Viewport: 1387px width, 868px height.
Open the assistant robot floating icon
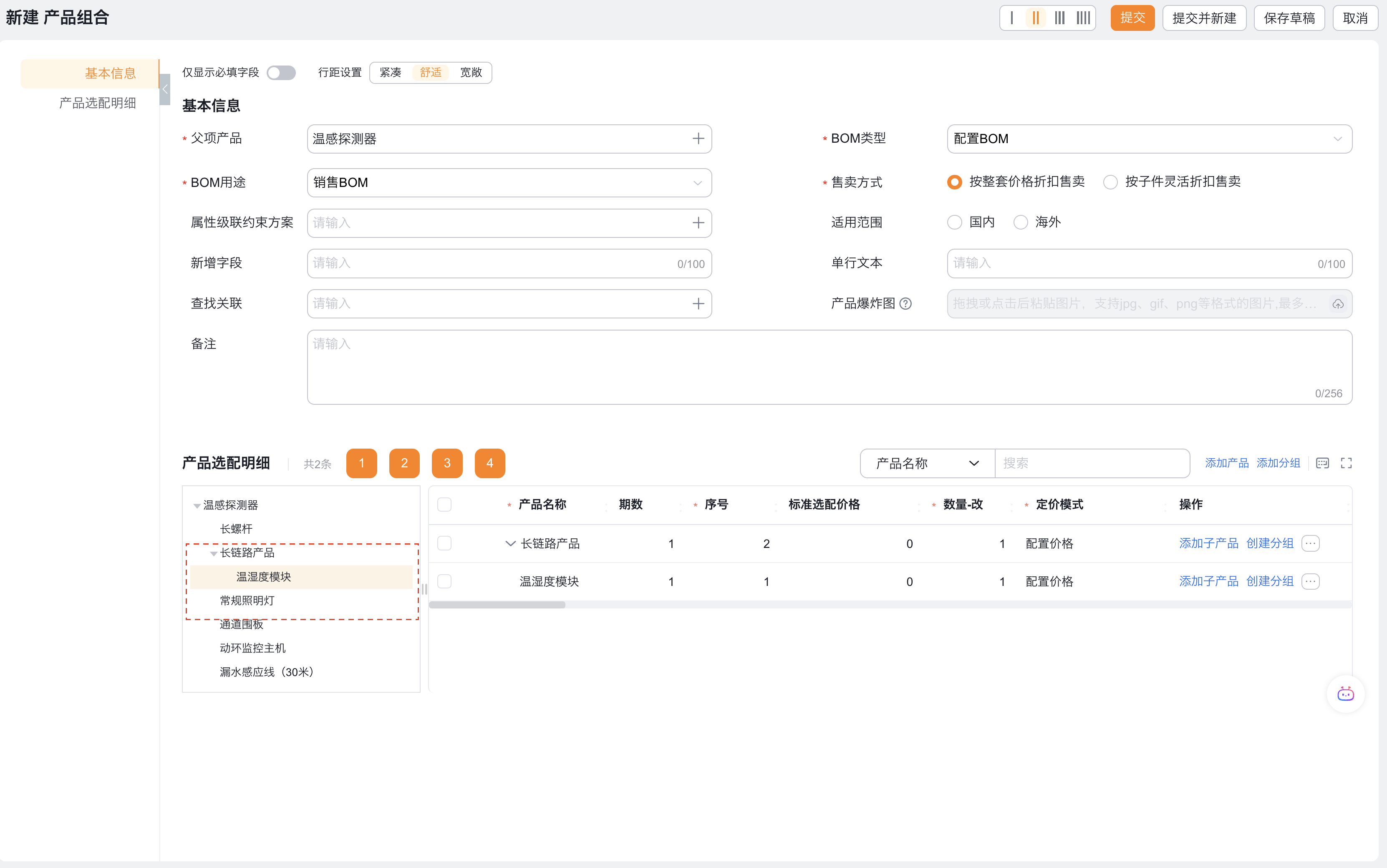(x=1345, y=694)
